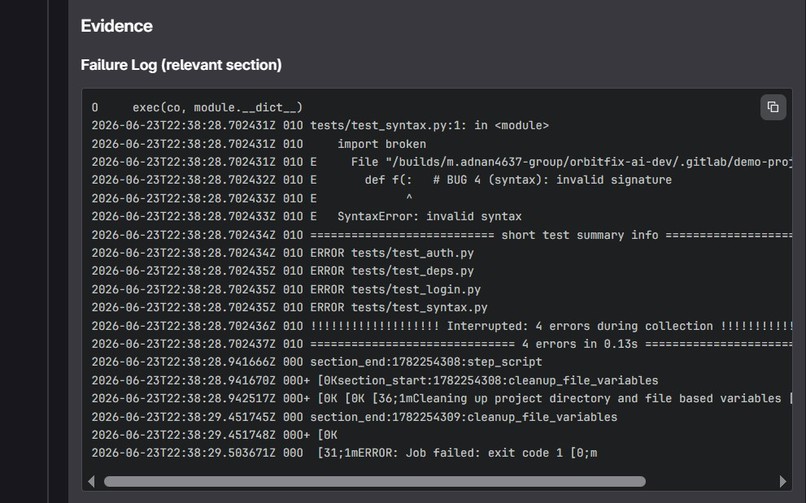
Task: Click 'Interrupted: 4 errors during collection' line
Action: (x=442, y=326)
